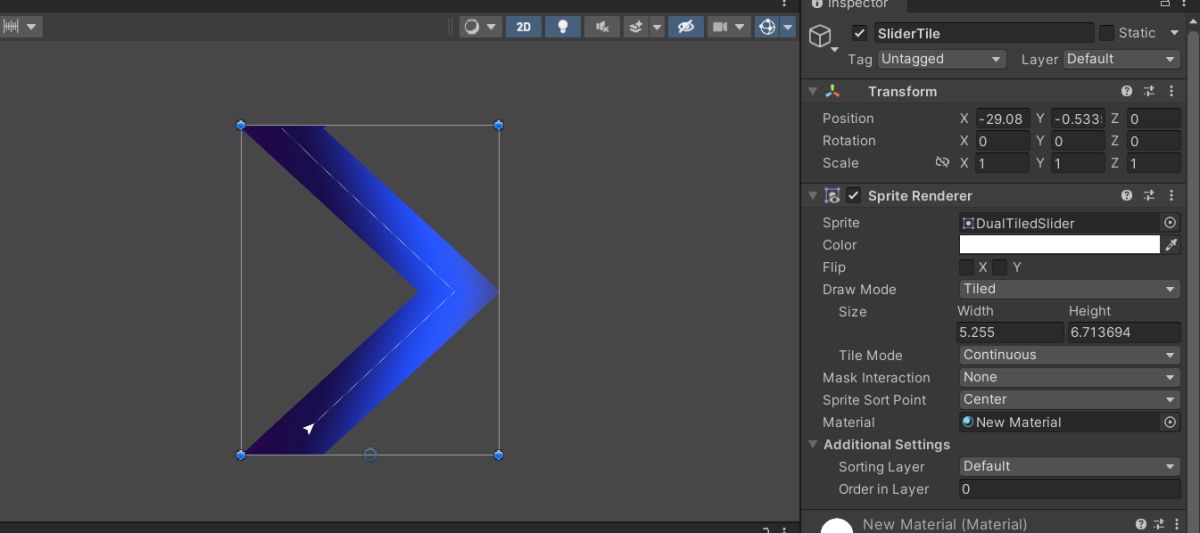Open Inspector panel three-dot menu

point(1186,4)
